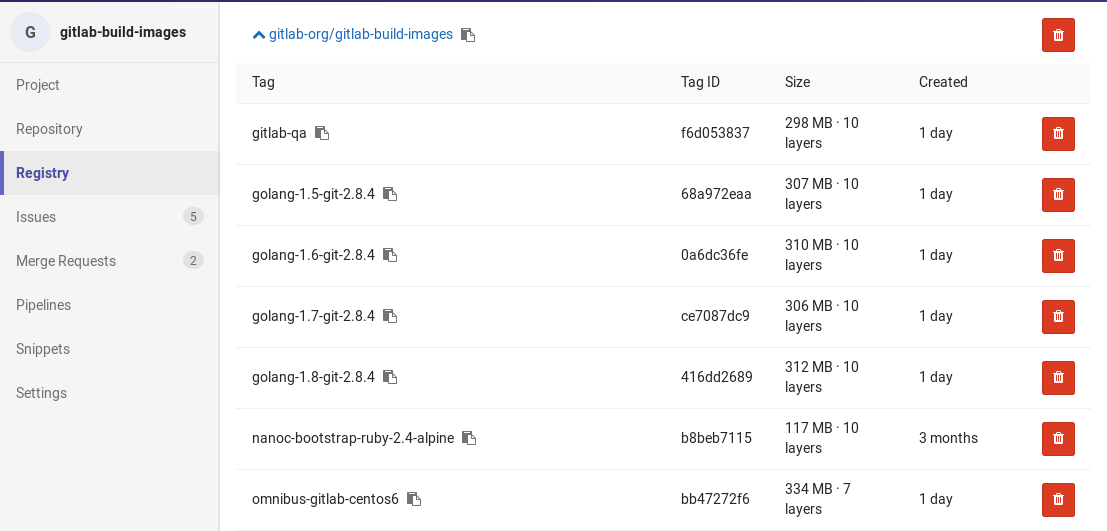
Task: Open the Repository sidebar section
Action: coord(109,129)
